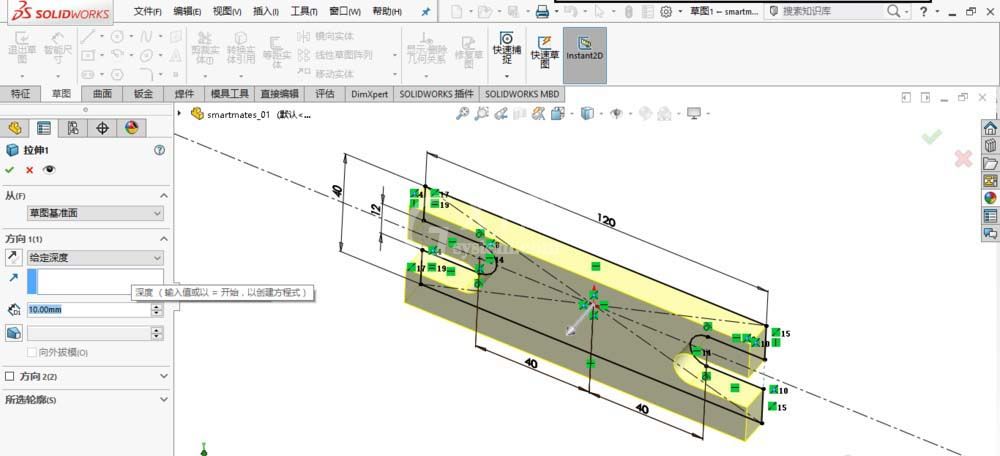Switch to the DimXpert tab
The image size is (1000, 456).
(x=369, y=94)
